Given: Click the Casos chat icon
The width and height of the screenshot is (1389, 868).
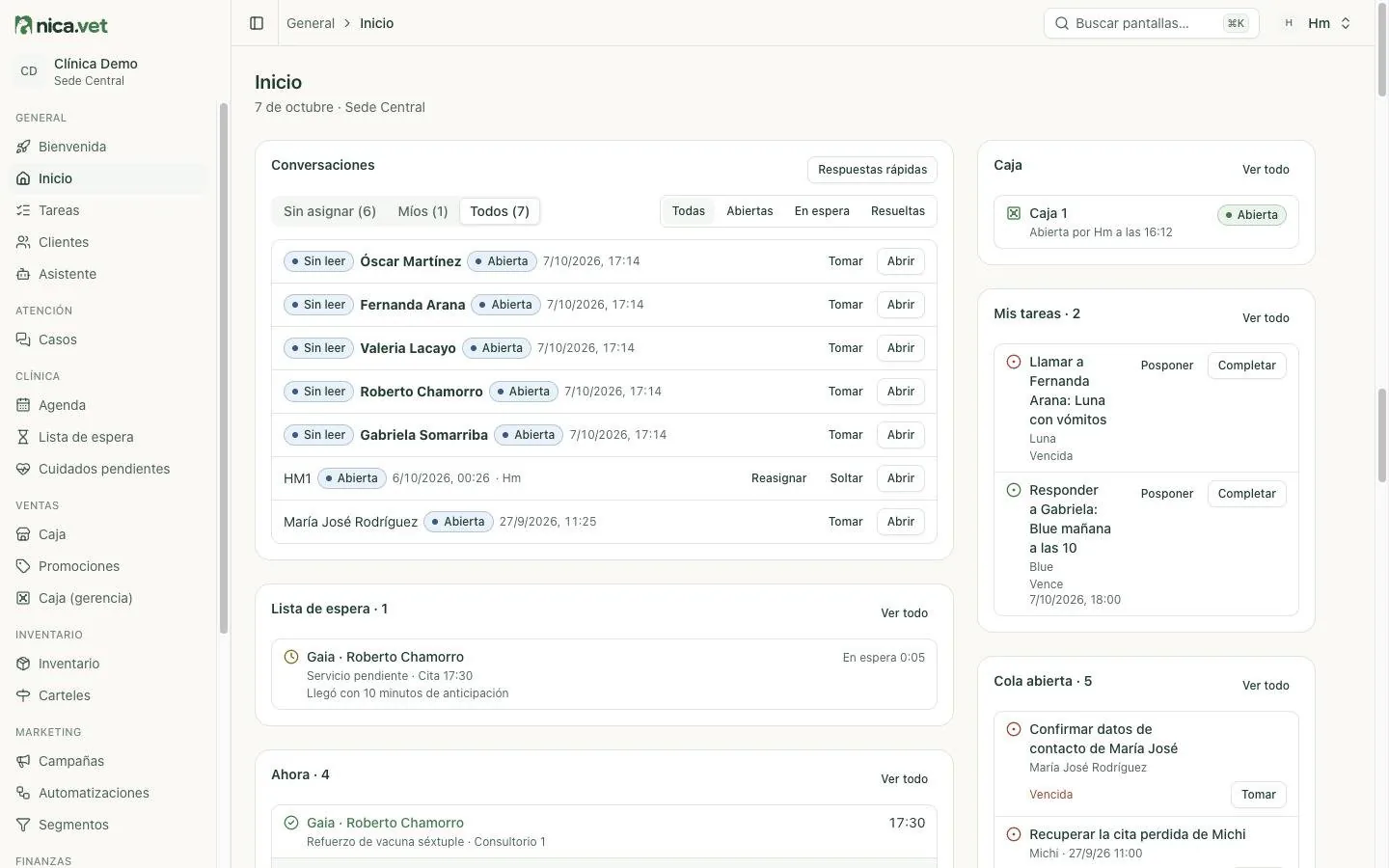Looking at the screenshot, I should click(23, 339).
